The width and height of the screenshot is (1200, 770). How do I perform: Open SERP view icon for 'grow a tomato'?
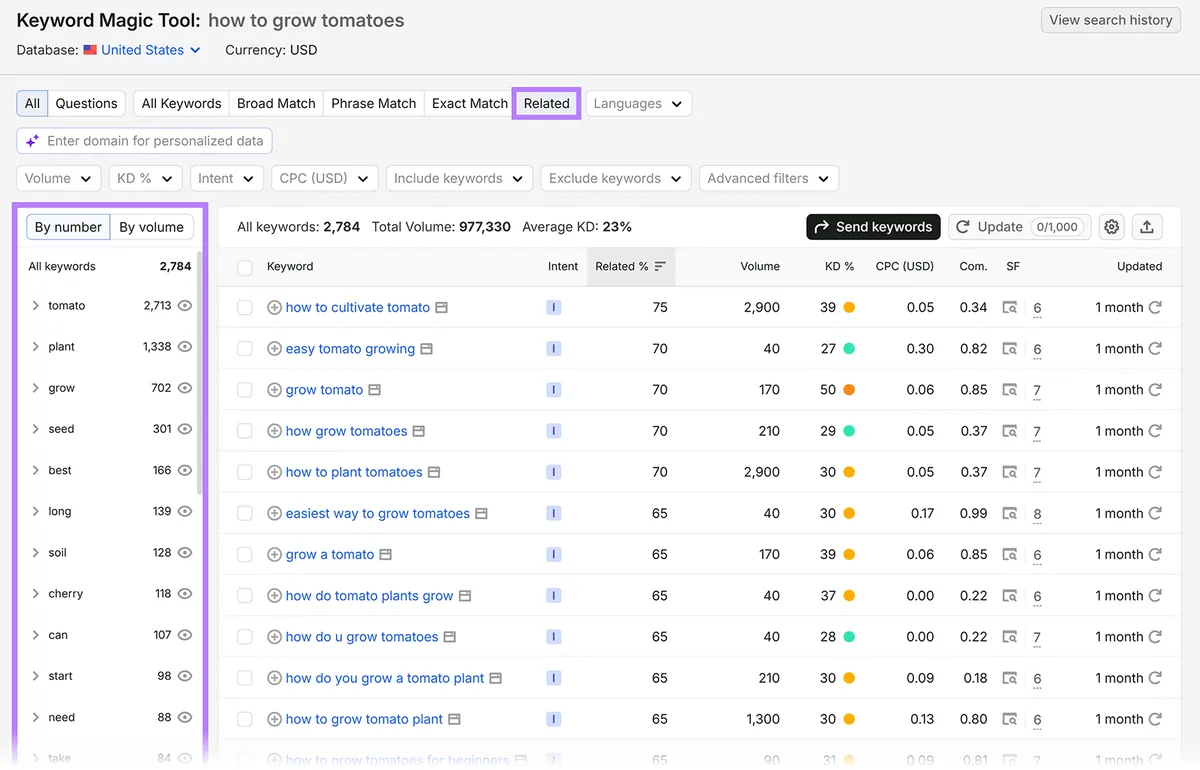coord(385,554)
